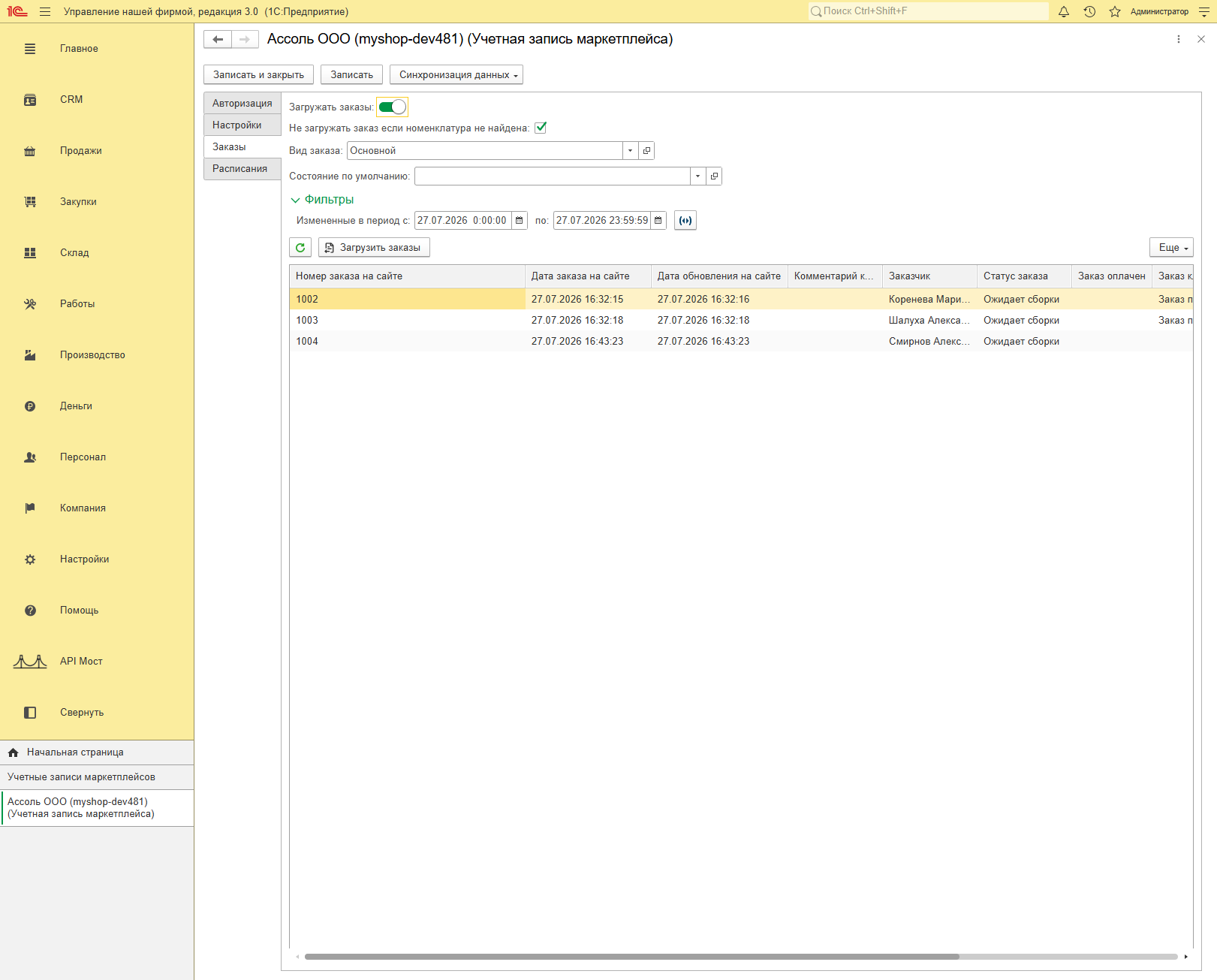Screen dimensions: 1217x980
Task: Go to Закупки section
Action: (97, 202)
